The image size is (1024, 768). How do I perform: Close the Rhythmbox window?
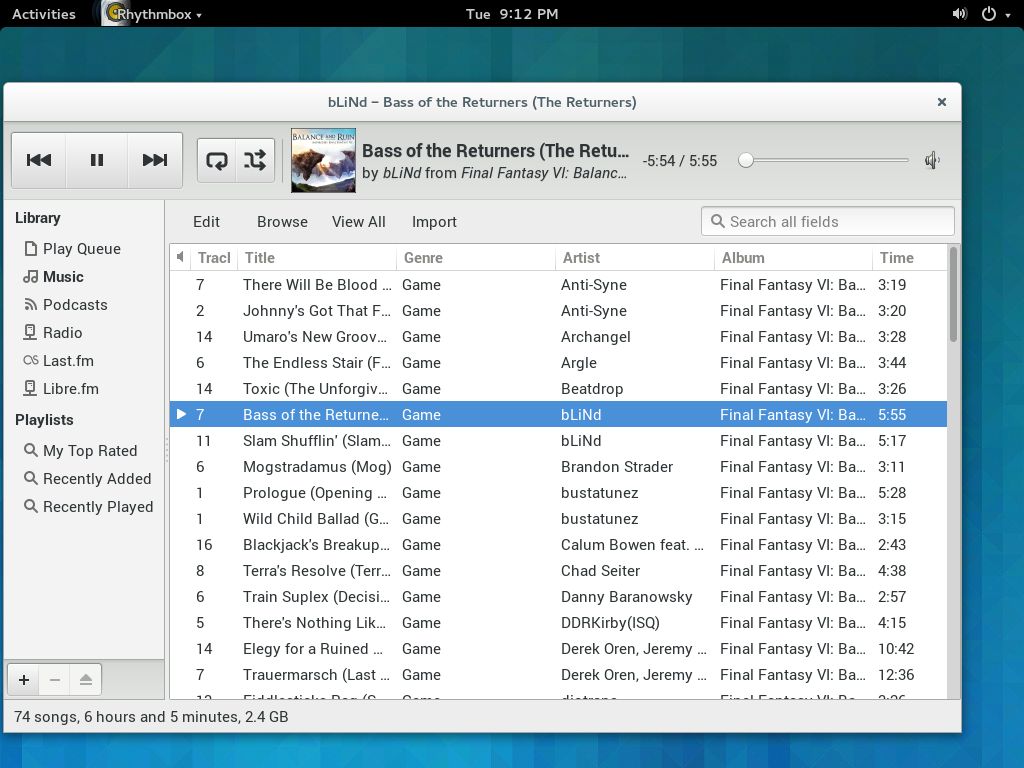(x=942, y=102)
